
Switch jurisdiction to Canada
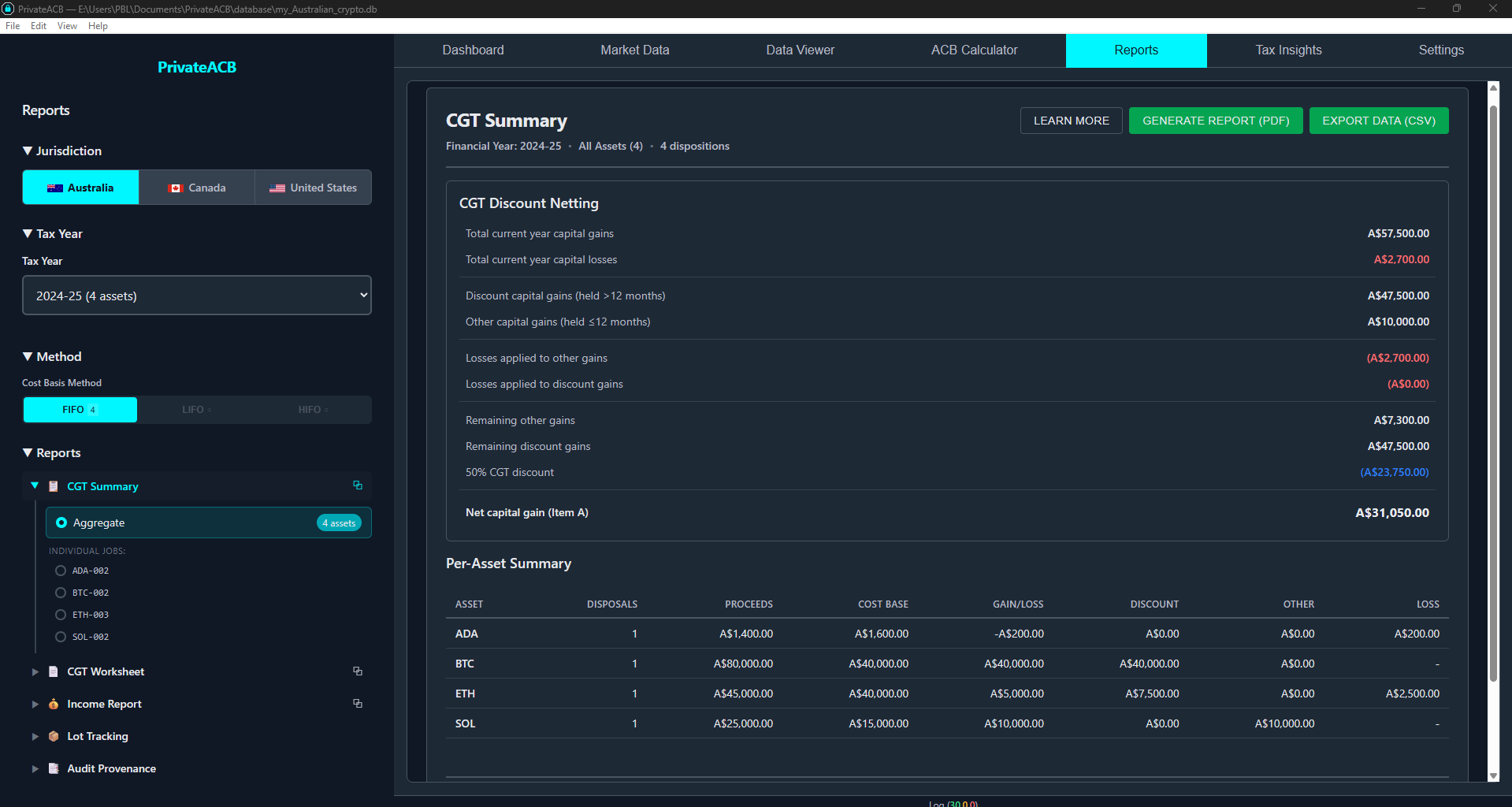(x=197, y=188)
